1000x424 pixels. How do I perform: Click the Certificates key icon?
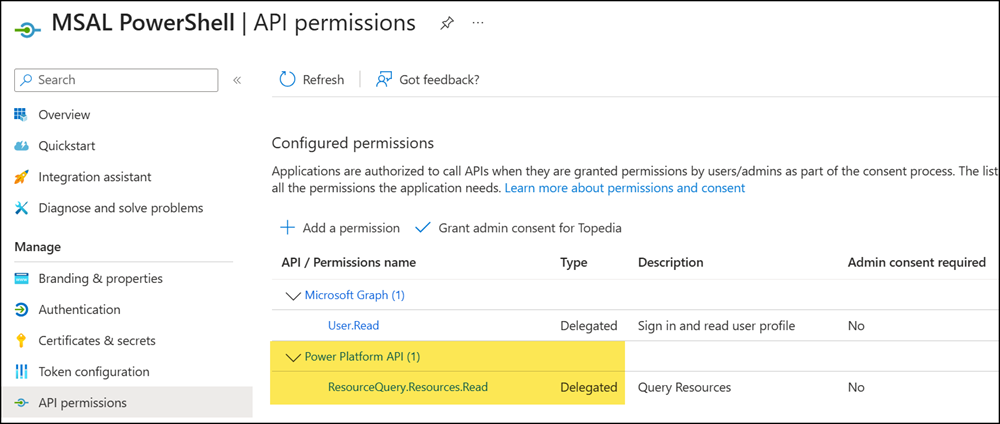click(22, 340)
